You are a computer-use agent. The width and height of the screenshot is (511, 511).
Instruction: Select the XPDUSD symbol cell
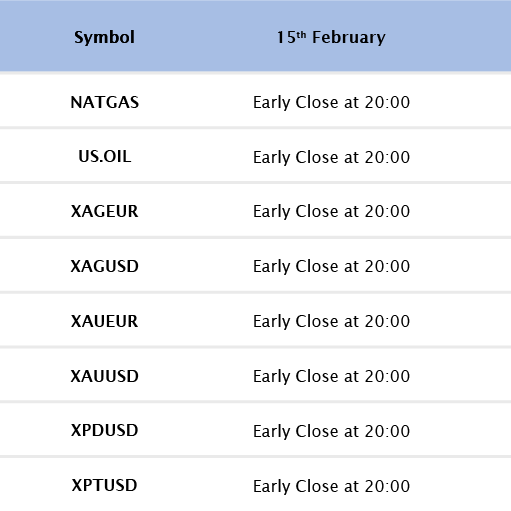coord(105,430)
